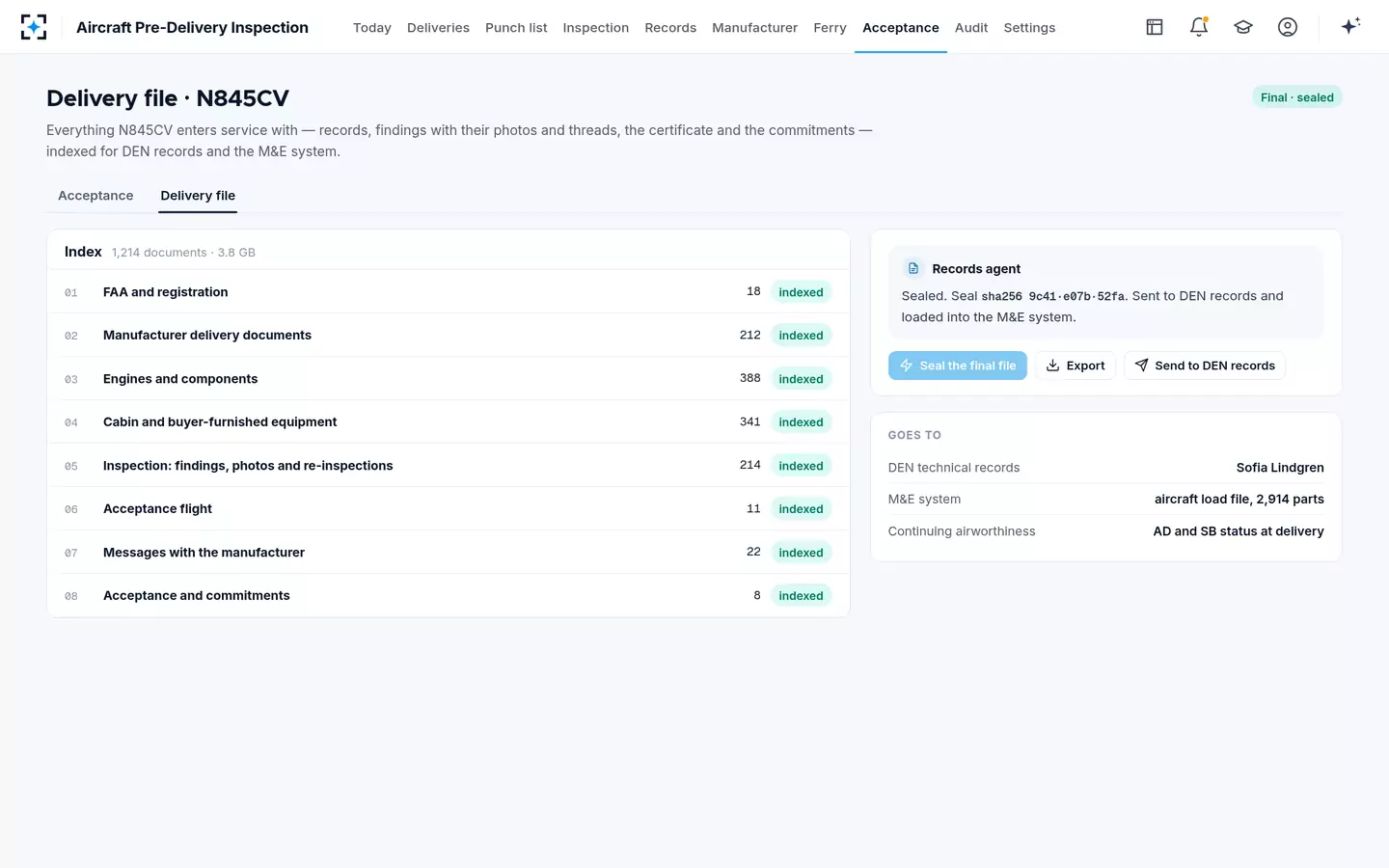Click Seal the final file button
1389x868 pixels.
click(x=958, y=366)
